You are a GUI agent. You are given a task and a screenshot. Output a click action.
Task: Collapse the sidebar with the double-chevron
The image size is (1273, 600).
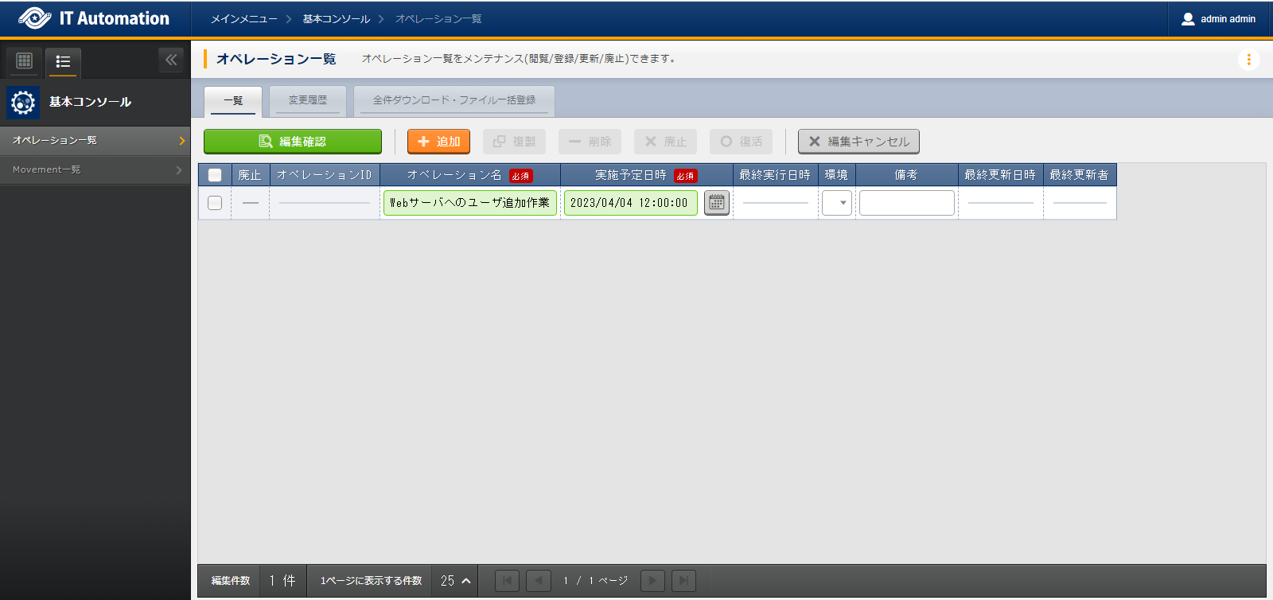[x=170, y=60]
